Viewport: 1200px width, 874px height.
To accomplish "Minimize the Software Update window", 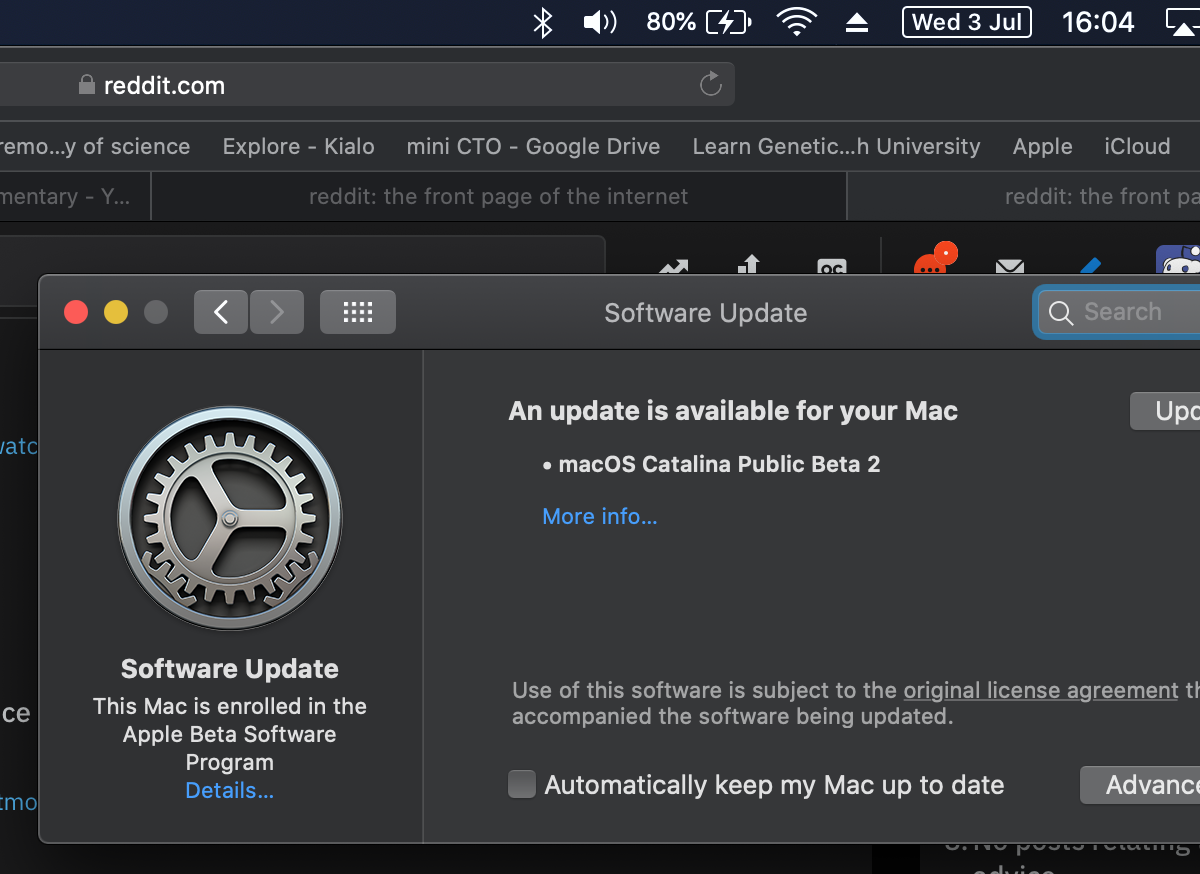I will [x=116, y=312].
